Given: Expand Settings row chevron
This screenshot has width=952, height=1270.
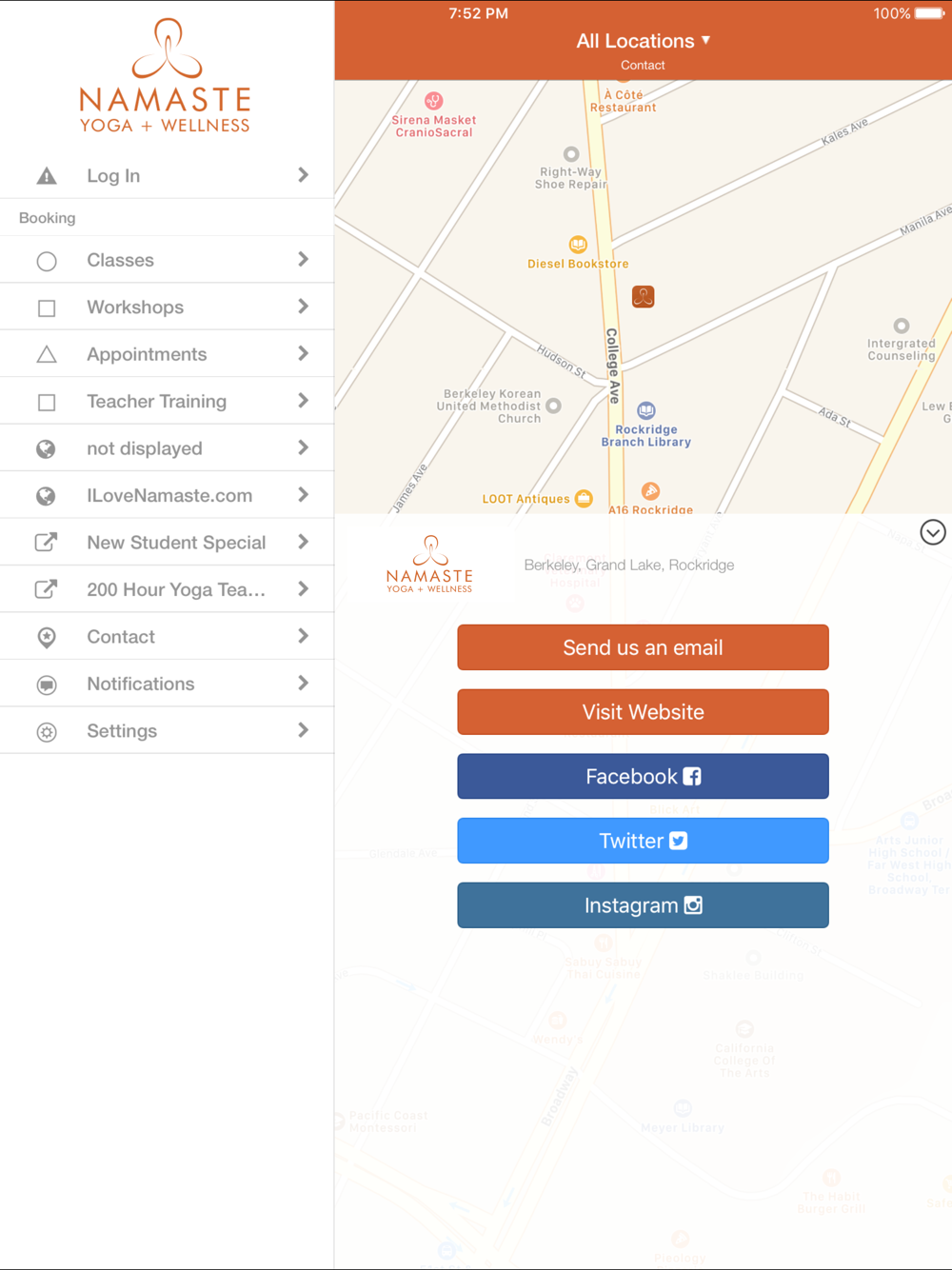Looking at the screenshot, I should (x=303, y=730).
